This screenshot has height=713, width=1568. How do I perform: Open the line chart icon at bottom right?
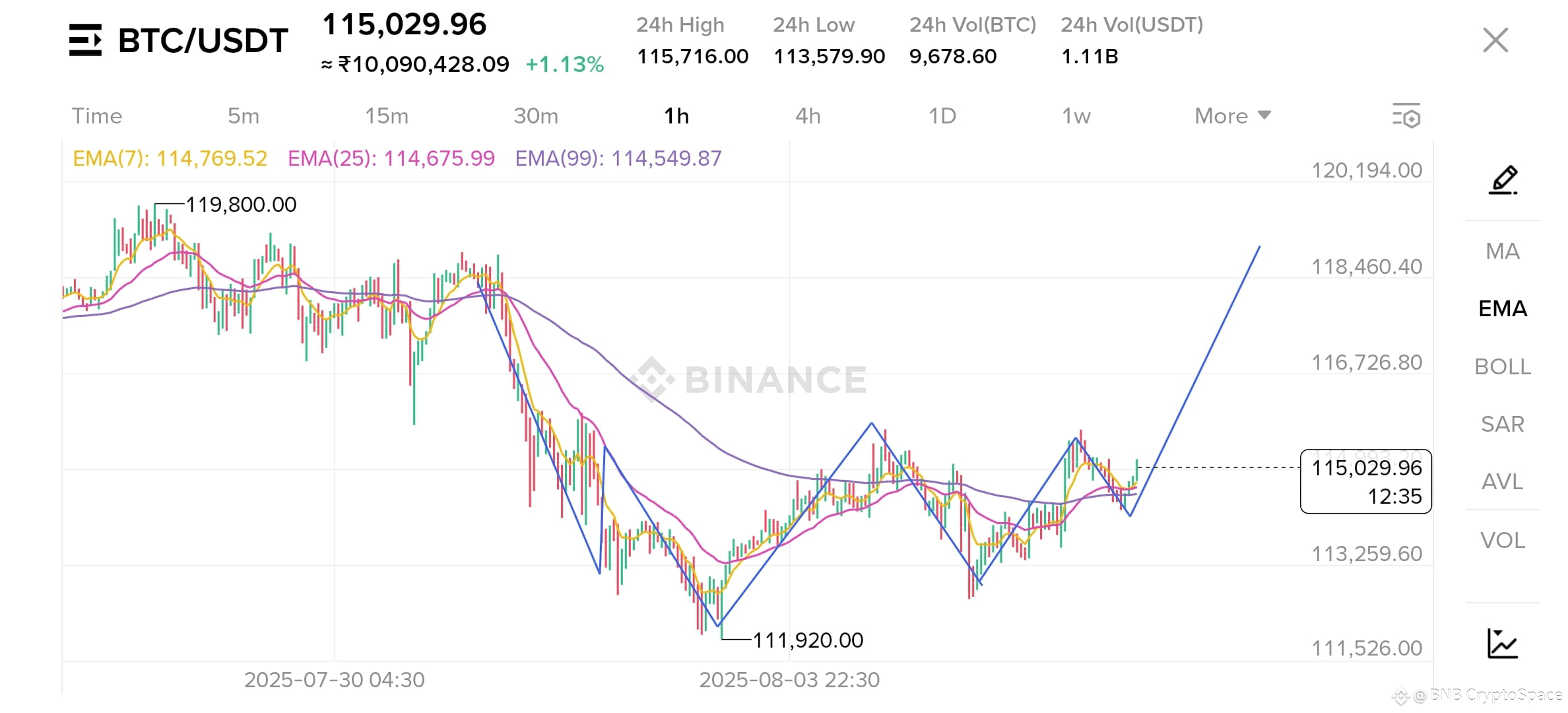coord(1503,643)
